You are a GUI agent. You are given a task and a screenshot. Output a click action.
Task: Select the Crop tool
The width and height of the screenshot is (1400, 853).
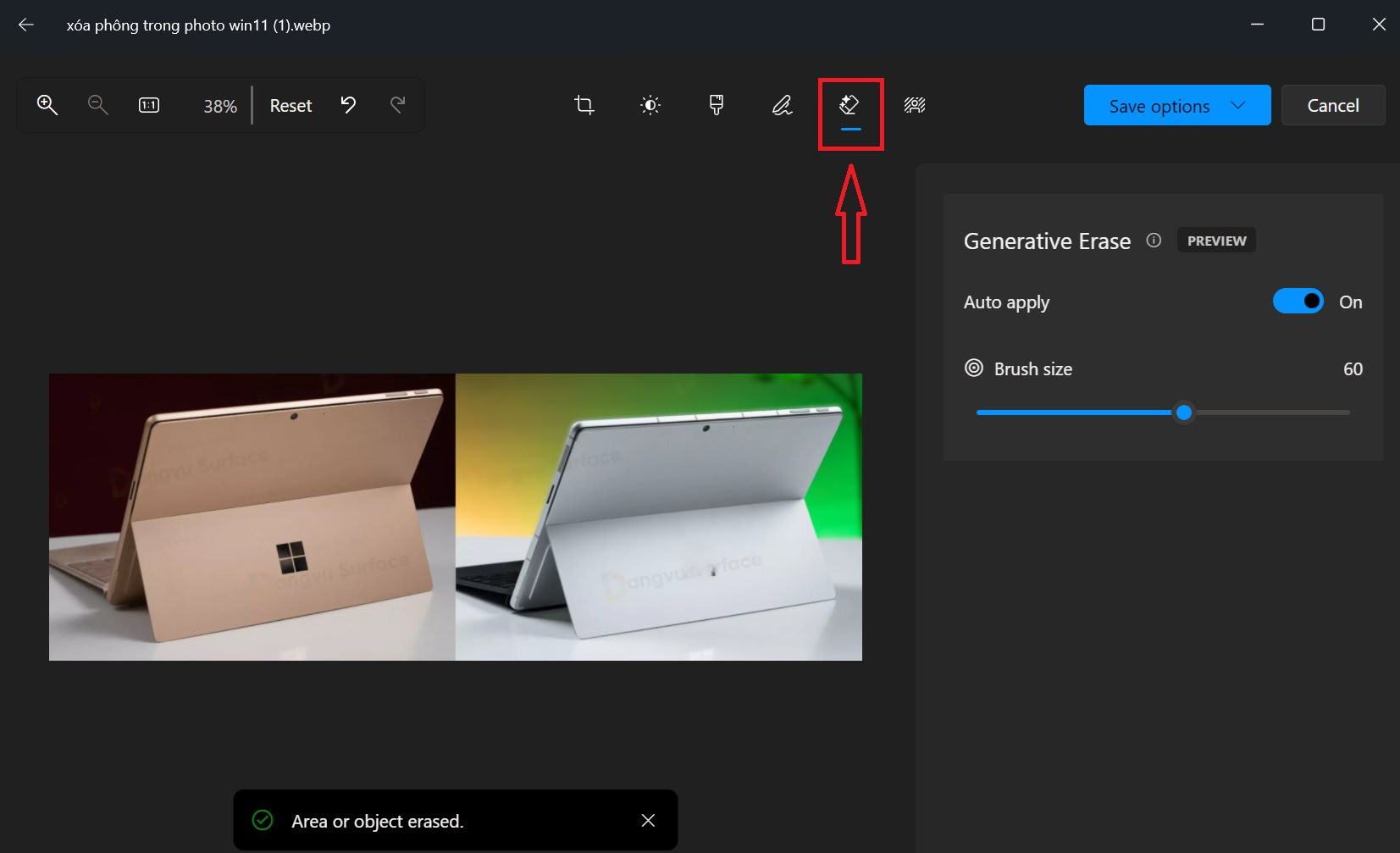(x=584, y=105)
